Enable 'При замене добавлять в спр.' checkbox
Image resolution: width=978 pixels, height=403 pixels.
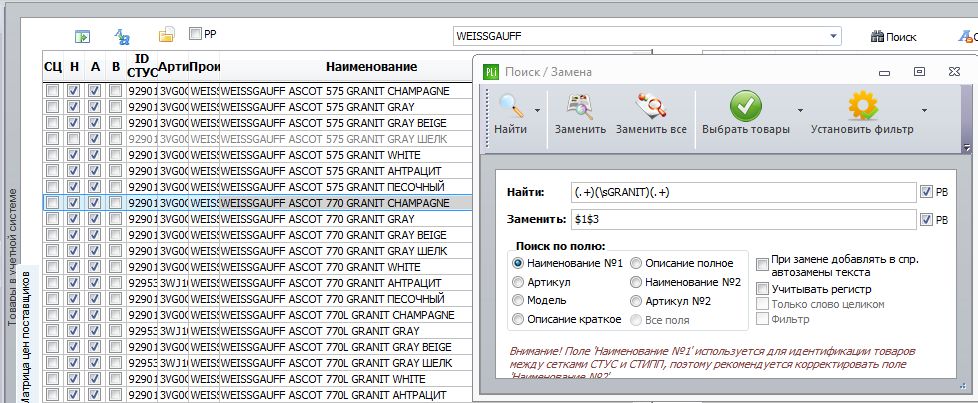(x=762, y=265)
